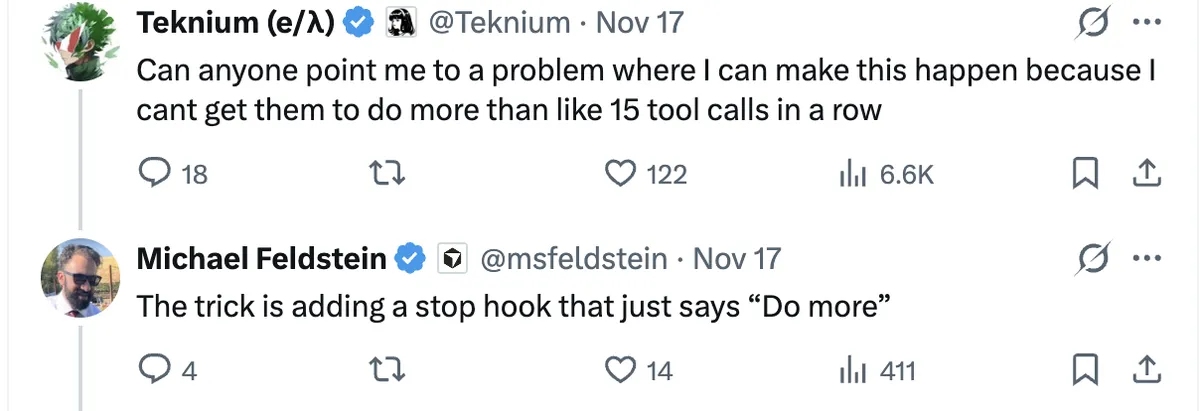
Task: Open the @Teknium handle link
Action: tap(499, 22)
